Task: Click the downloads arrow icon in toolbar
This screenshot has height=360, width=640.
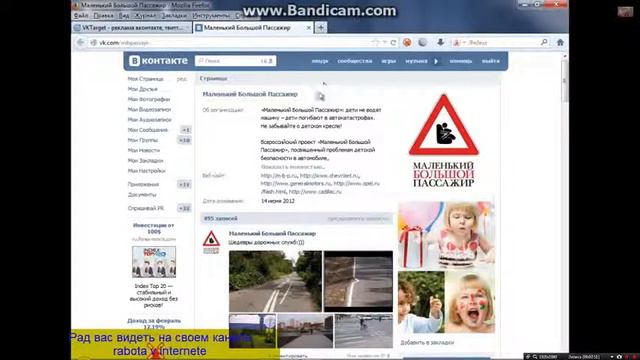Action: click(x=440, y=42)
